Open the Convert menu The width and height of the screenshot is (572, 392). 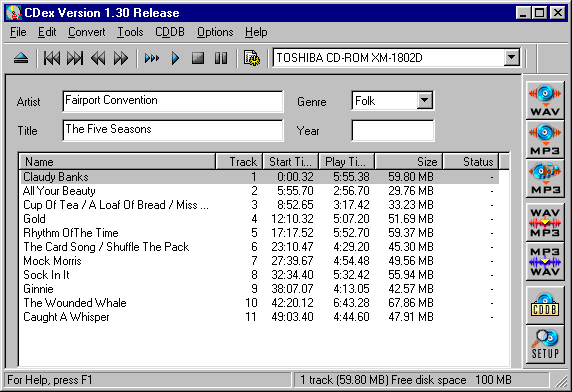(86, 32)
